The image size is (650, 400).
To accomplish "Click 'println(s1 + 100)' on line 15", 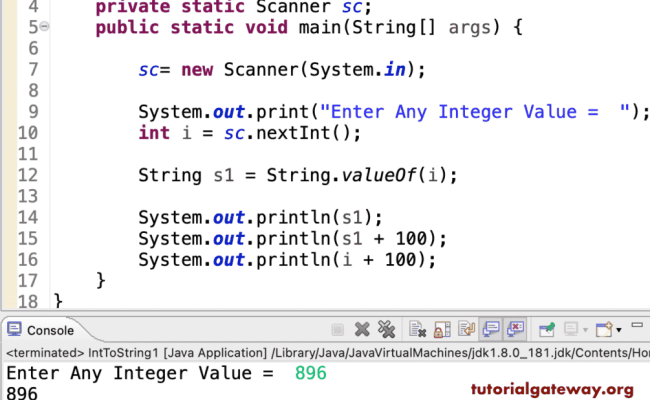I will [x=347, y=238].
